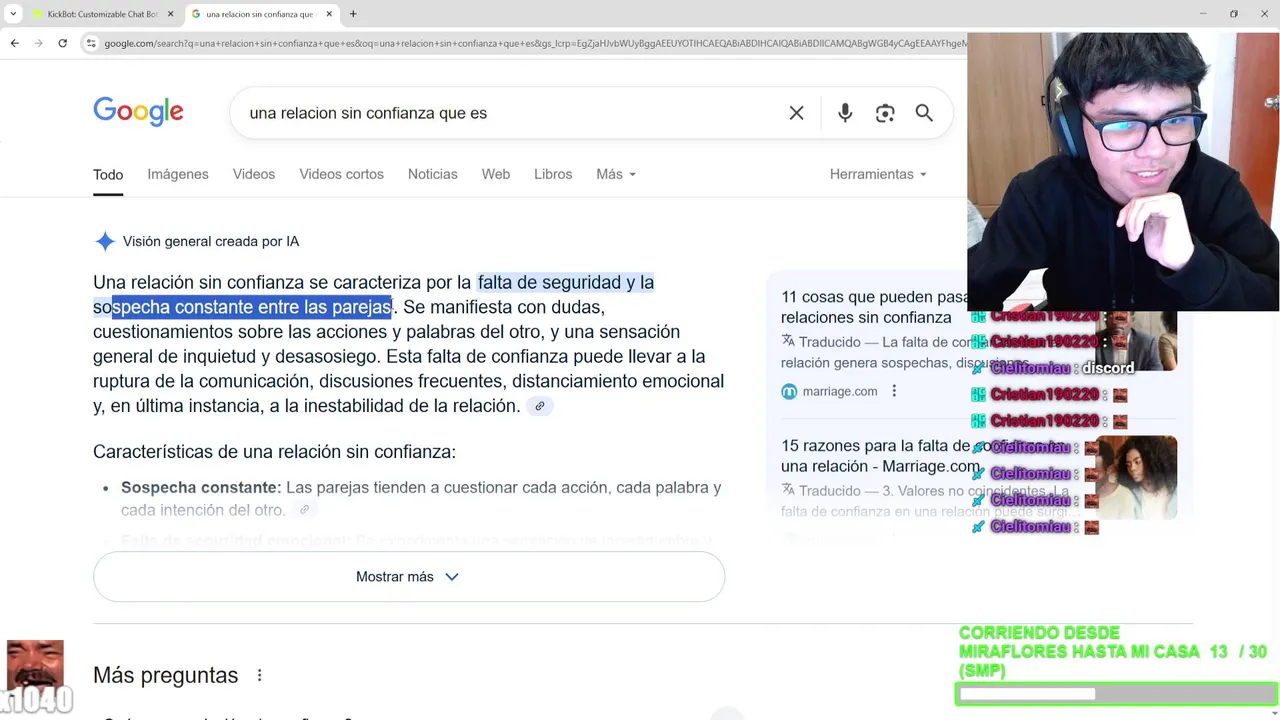Screen dimensions: 1280x720
Task: Click the 'Sospecha constante:' bold bullet text
Action: point(201,488)
